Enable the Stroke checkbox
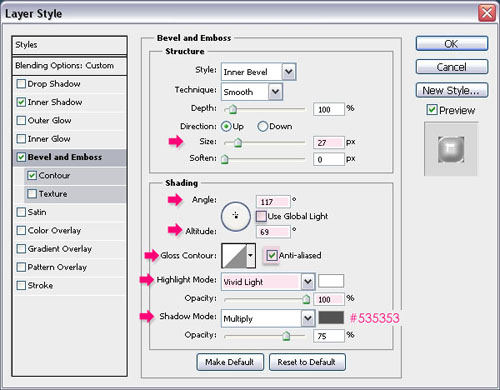The image size is (500, 390). 21,285
